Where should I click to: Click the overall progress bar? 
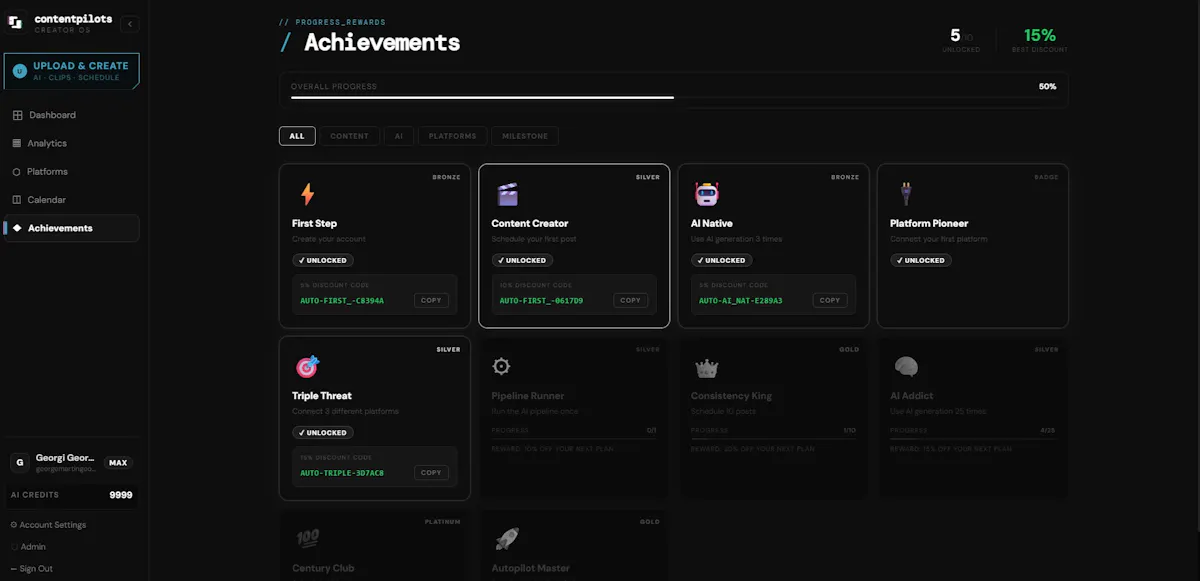click(673, 98)
